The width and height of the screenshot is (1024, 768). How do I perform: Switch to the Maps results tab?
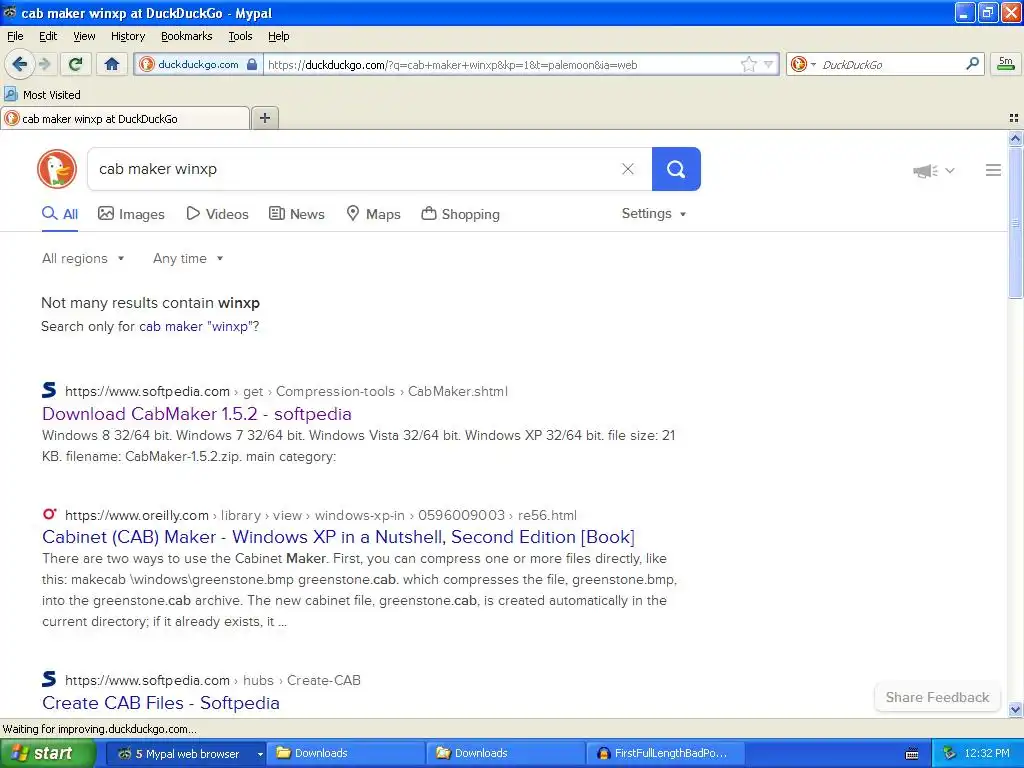pos(374,214)
